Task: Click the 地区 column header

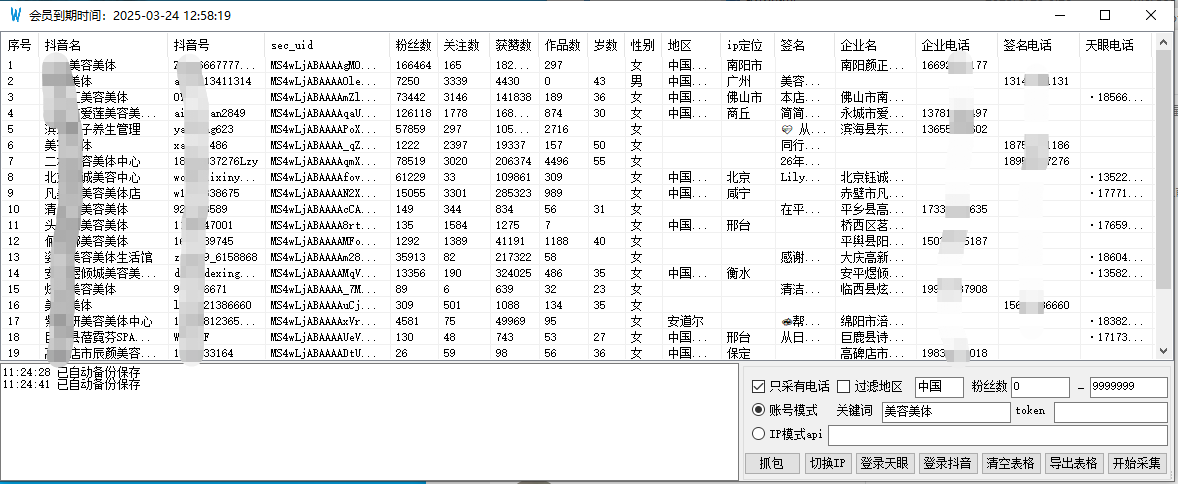Action: coord(691,45)
